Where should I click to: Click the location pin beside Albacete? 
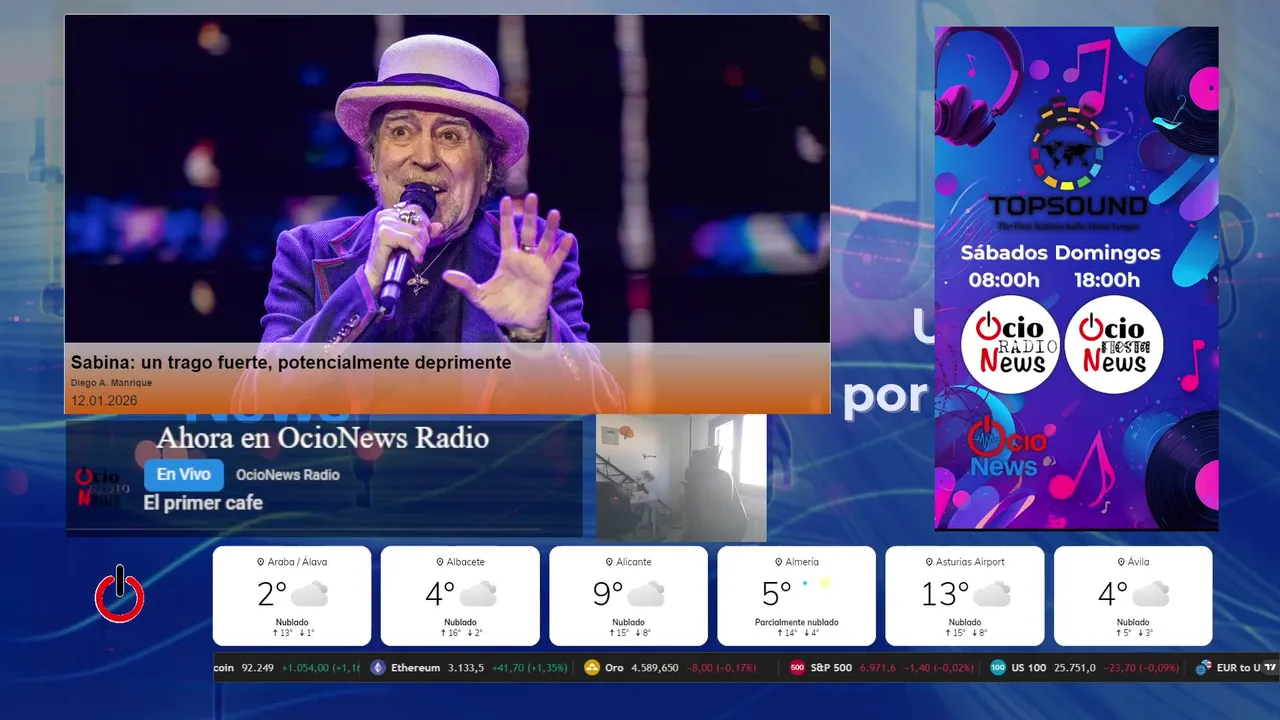click(439, 562)
